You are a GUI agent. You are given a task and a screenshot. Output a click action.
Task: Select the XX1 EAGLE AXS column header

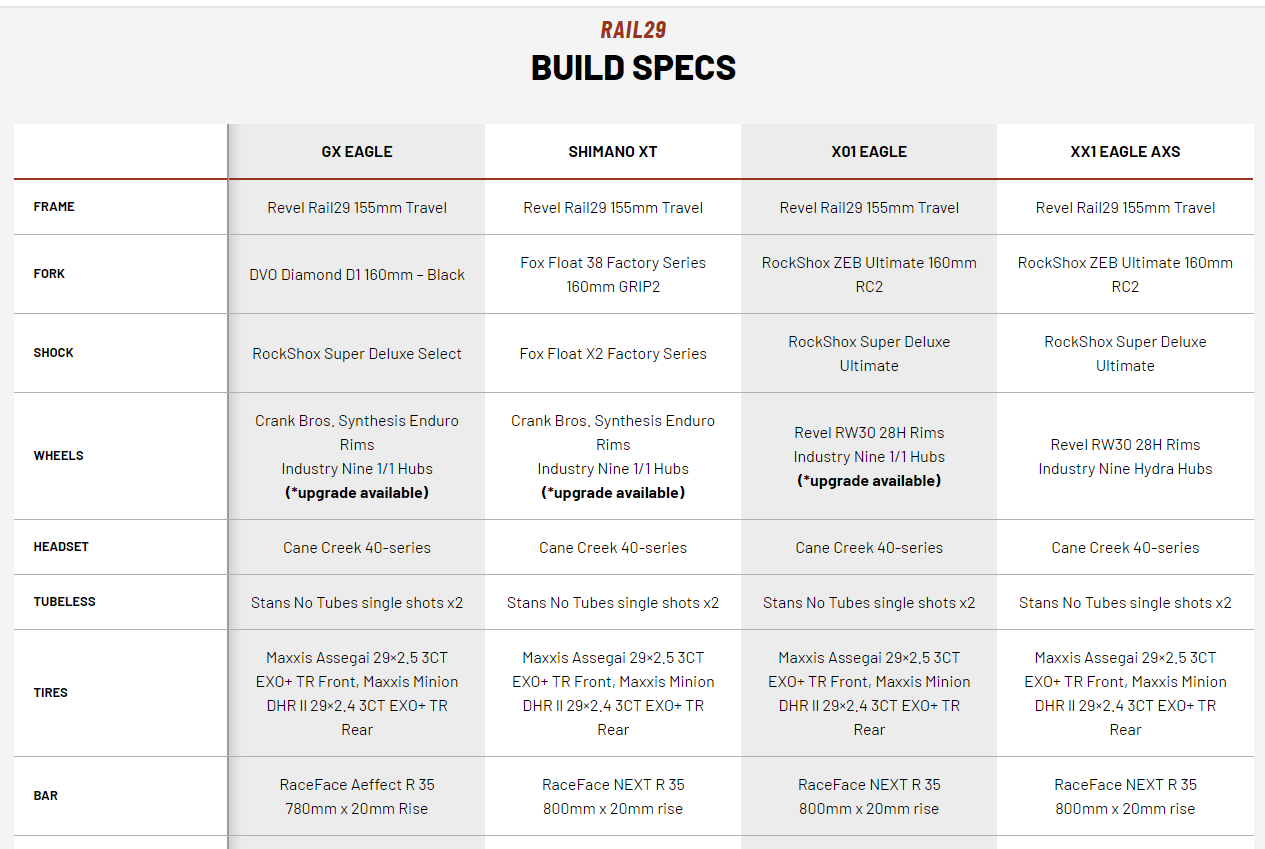(x=1125, y=152)
